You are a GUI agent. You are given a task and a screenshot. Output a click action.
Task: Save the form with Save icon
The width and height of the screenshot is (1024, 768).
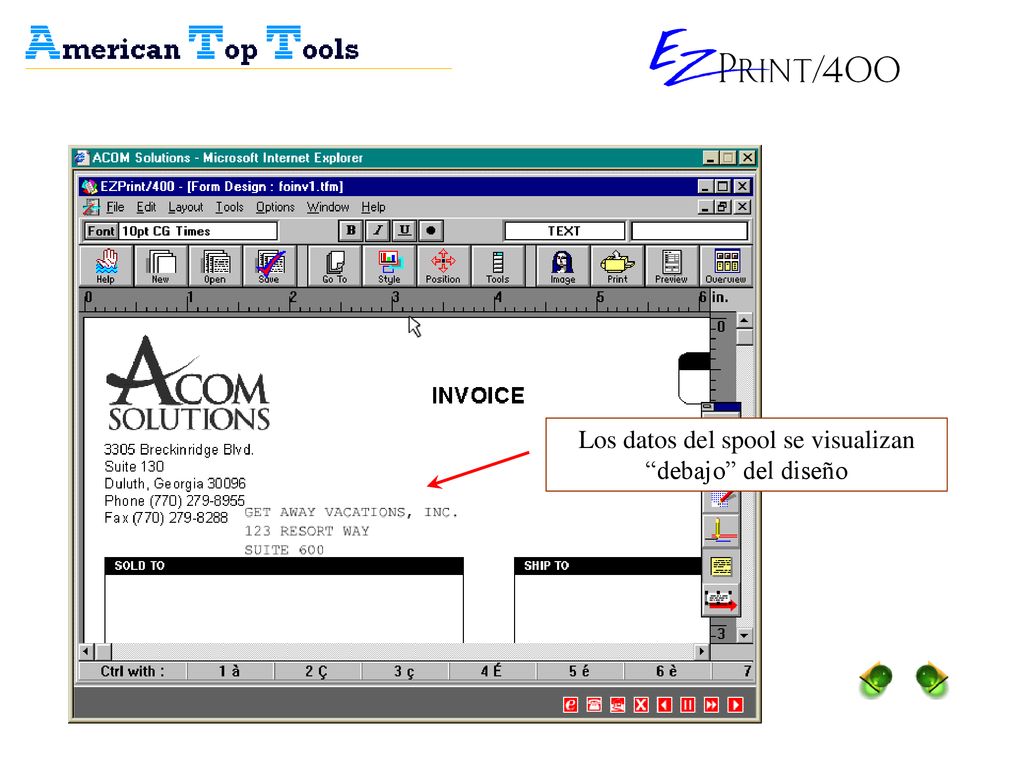(x=269, y=266)
